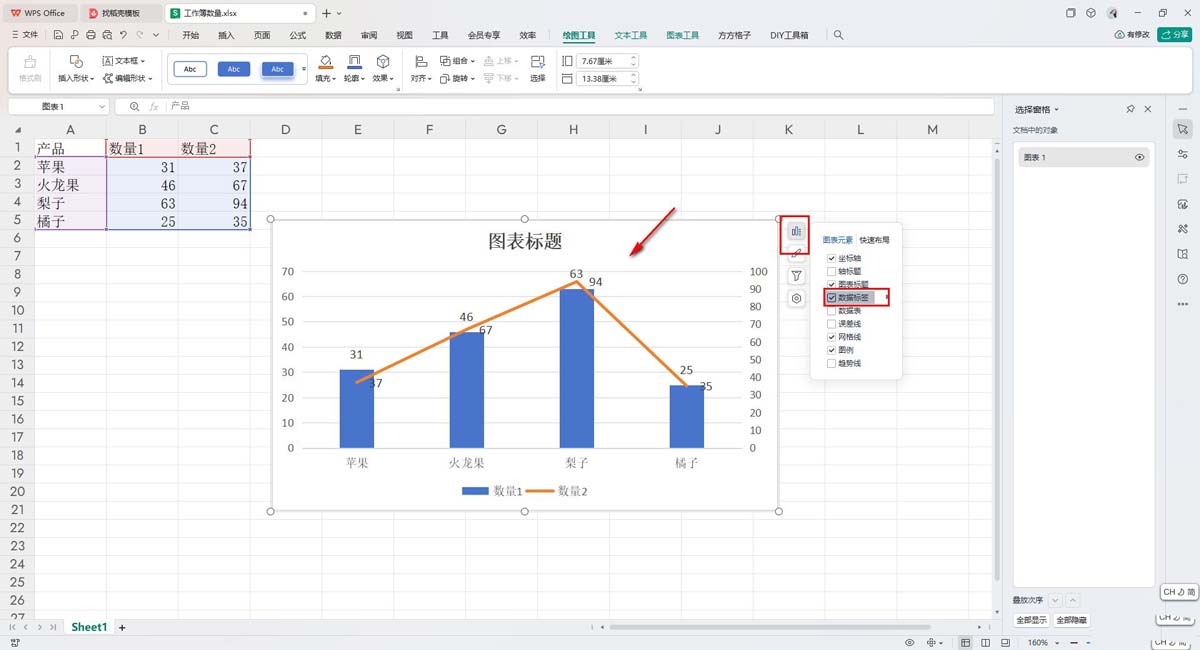Click the zoom magnifier icon in formula bar

(135, 106)
